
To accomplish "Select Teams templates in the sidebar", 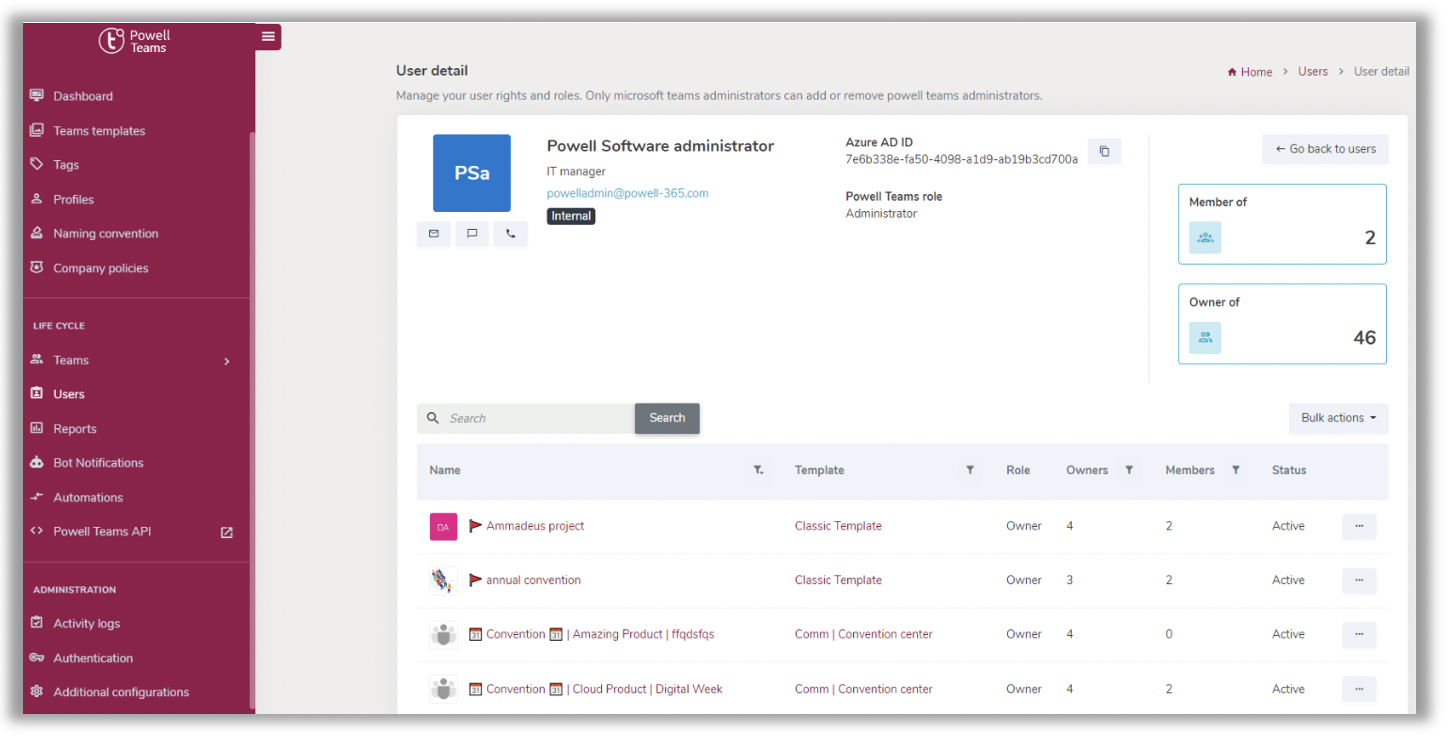I will click(x=97, y=130).
